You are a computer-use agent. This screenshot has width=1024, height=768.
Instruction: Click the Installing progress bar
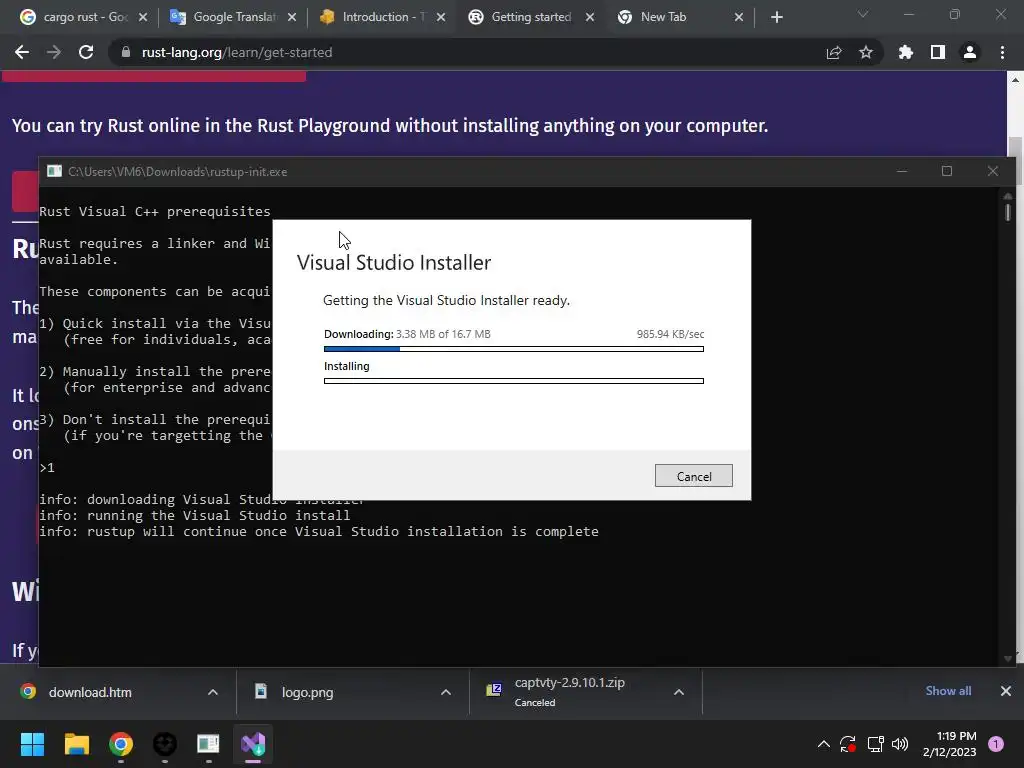[514, 381]
